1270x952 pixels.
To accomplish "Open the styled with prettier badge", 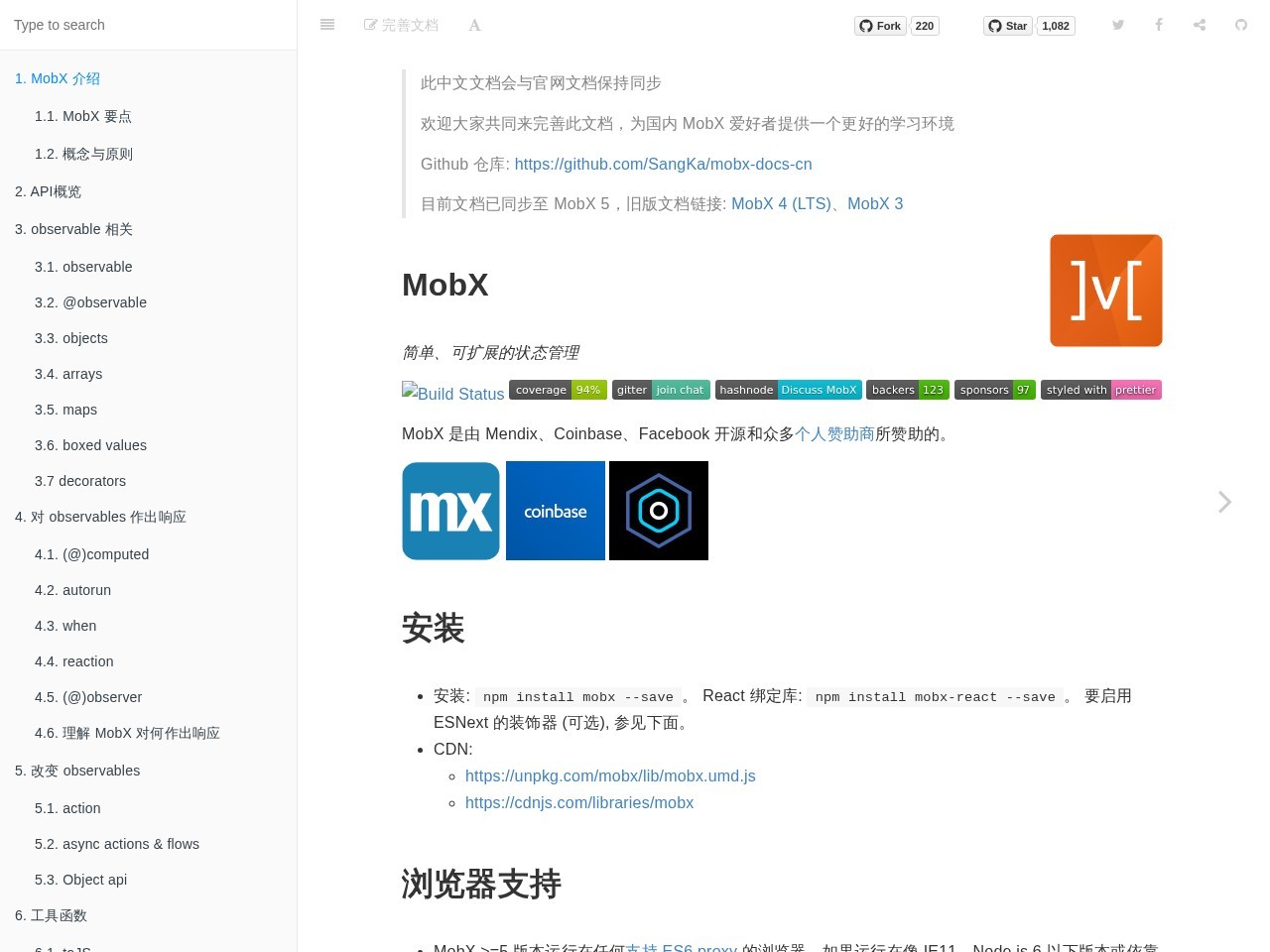I will pos(1101,390).
